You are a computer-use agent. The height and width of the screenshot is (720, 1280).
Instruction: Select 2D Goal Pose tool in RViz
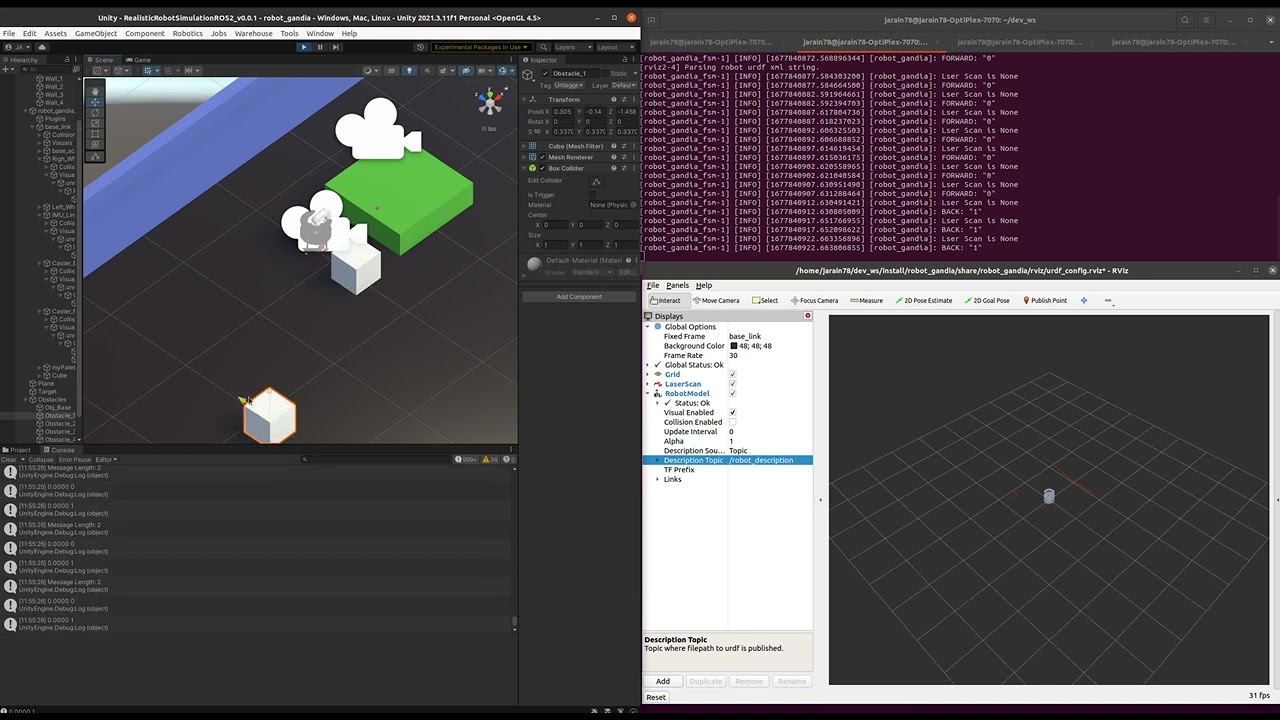[x=988, y=300]
